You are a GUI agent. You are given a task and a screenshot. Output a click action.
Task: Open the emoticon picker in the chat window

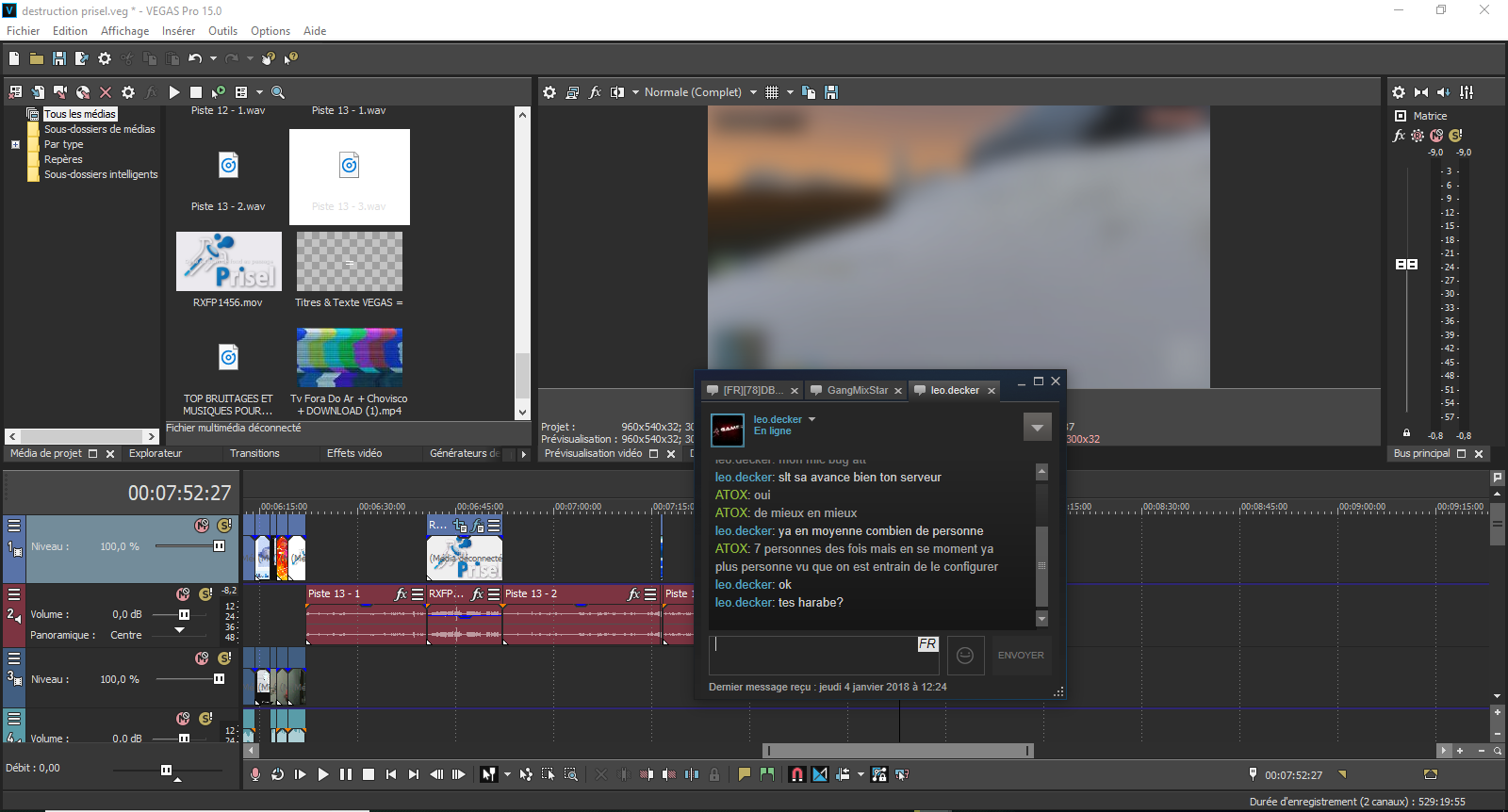(x=965, y=656)
